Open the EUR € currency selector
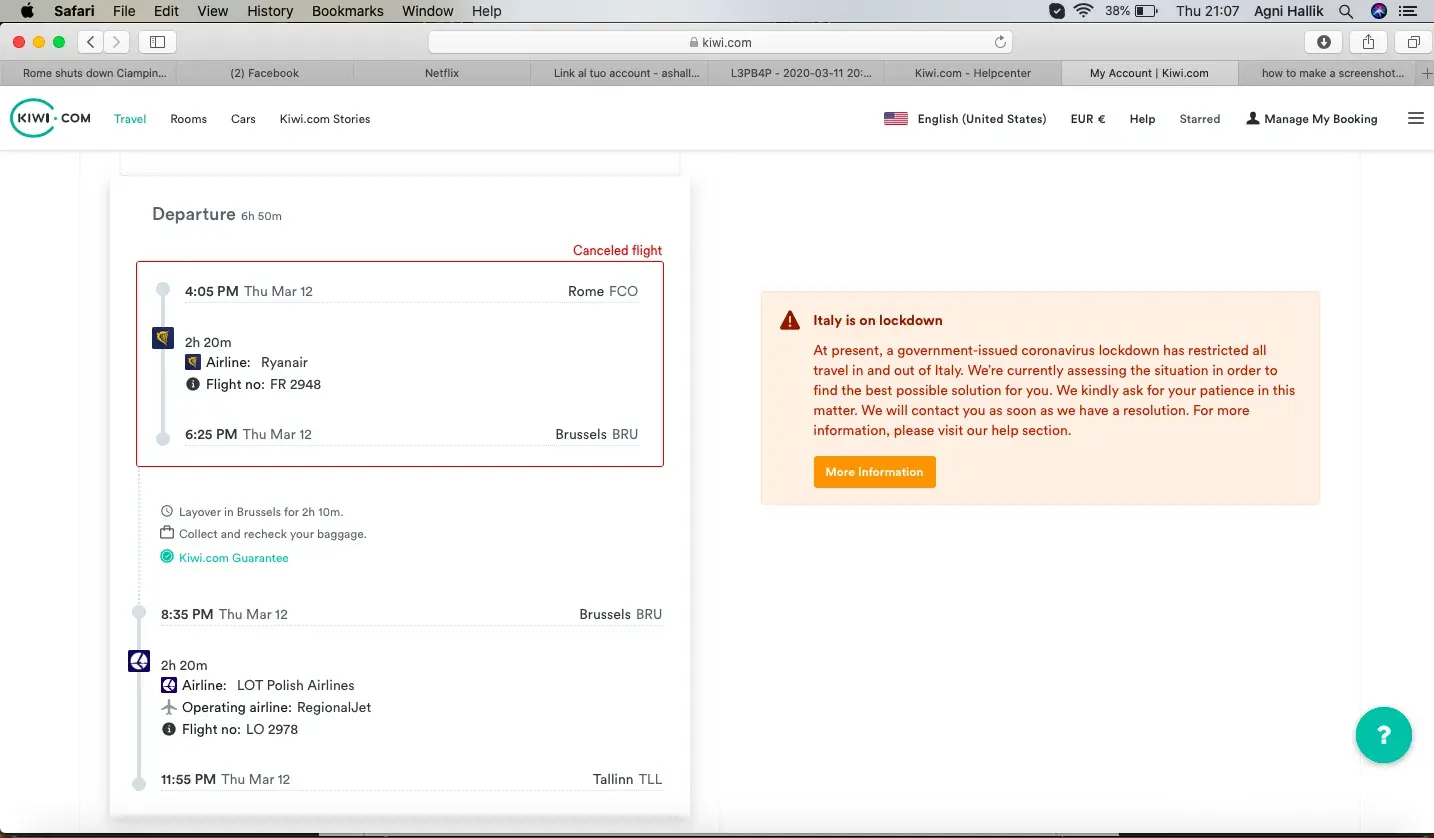The height and width of the screenshot is (838, 1434). point(1087,118)
